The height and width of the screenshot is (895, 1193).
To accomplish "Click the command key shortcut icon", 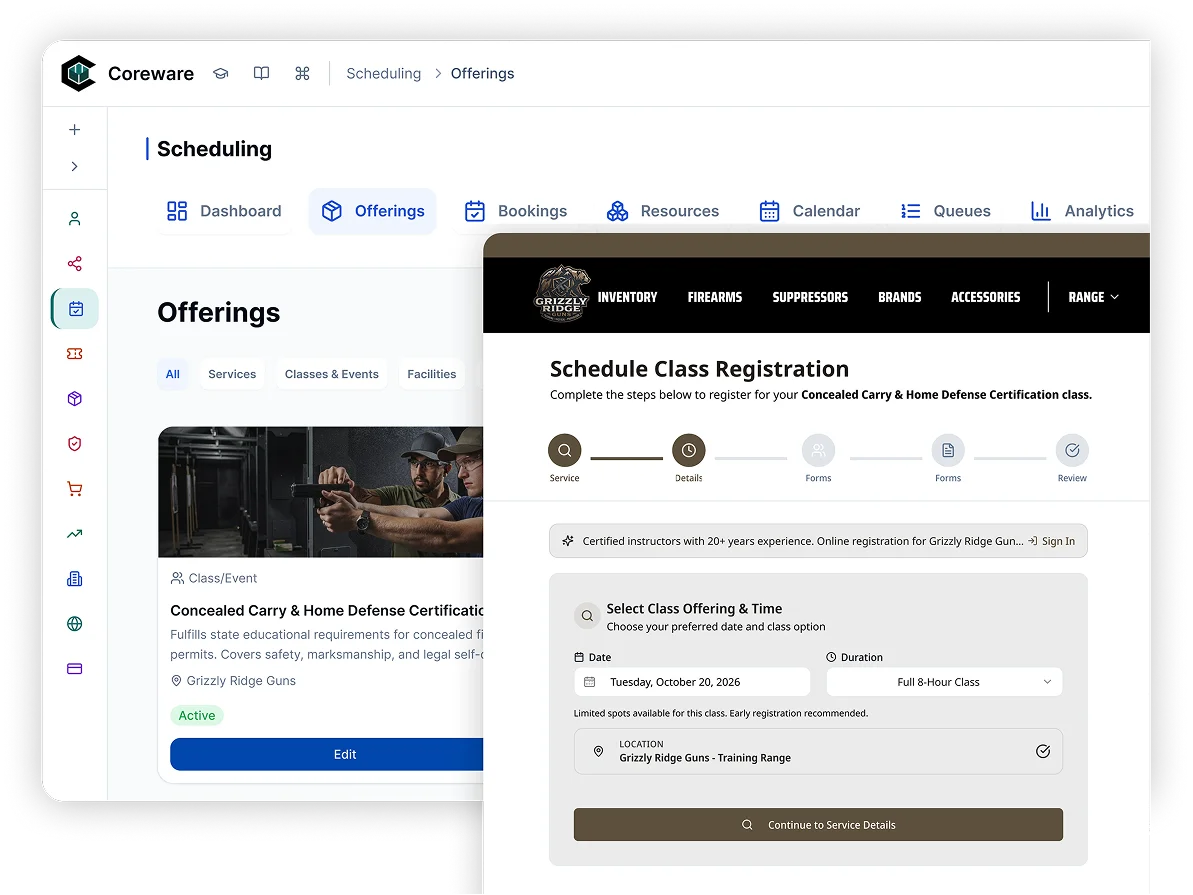I will click(x=302, y=73).
